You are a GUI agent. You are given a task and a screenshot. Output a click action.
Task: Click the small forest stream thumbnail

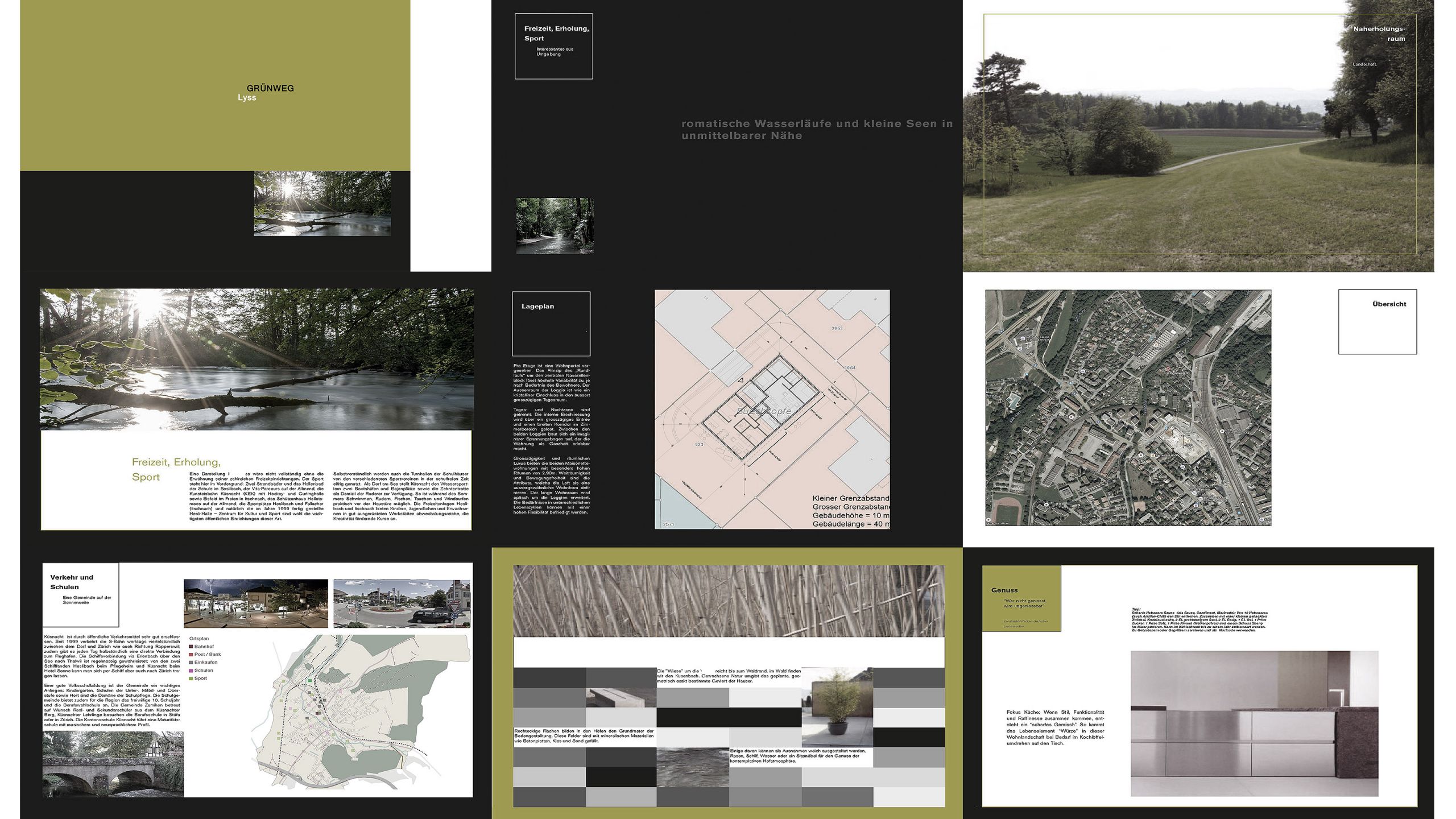pyautogui.click(x=555, y=226)
